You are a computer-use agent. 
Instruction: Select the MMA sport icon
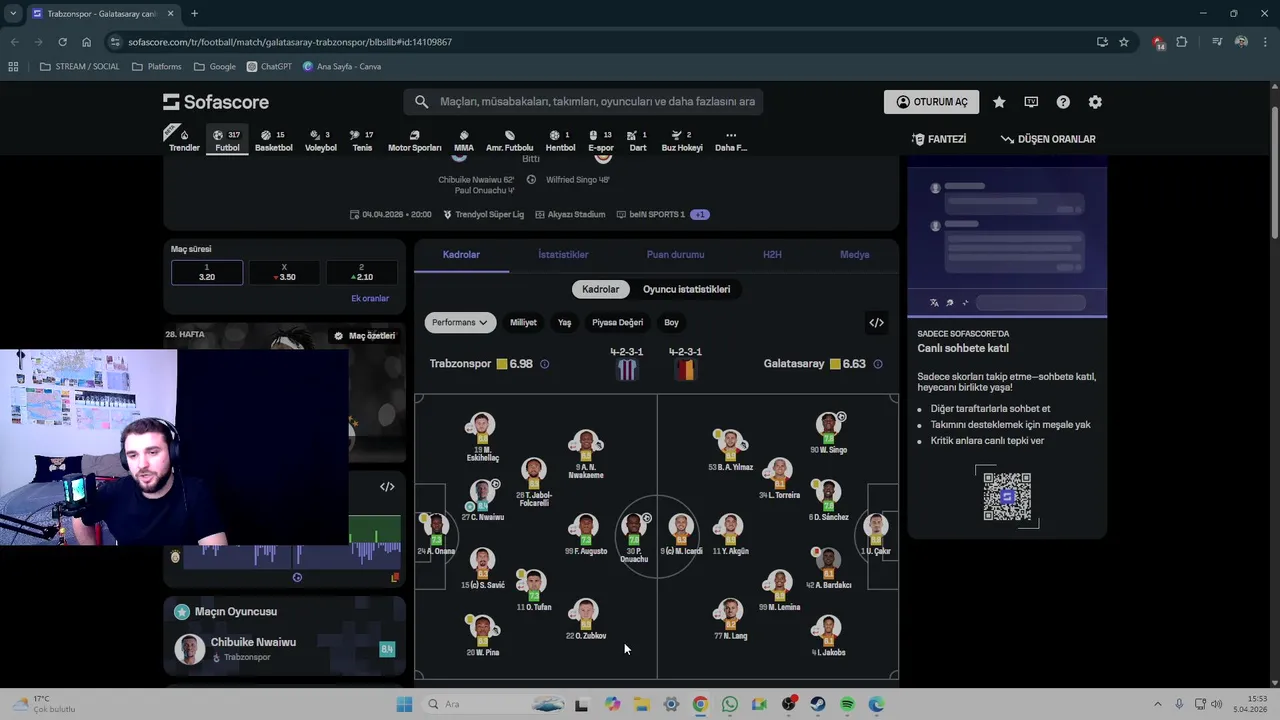point(463,140)
